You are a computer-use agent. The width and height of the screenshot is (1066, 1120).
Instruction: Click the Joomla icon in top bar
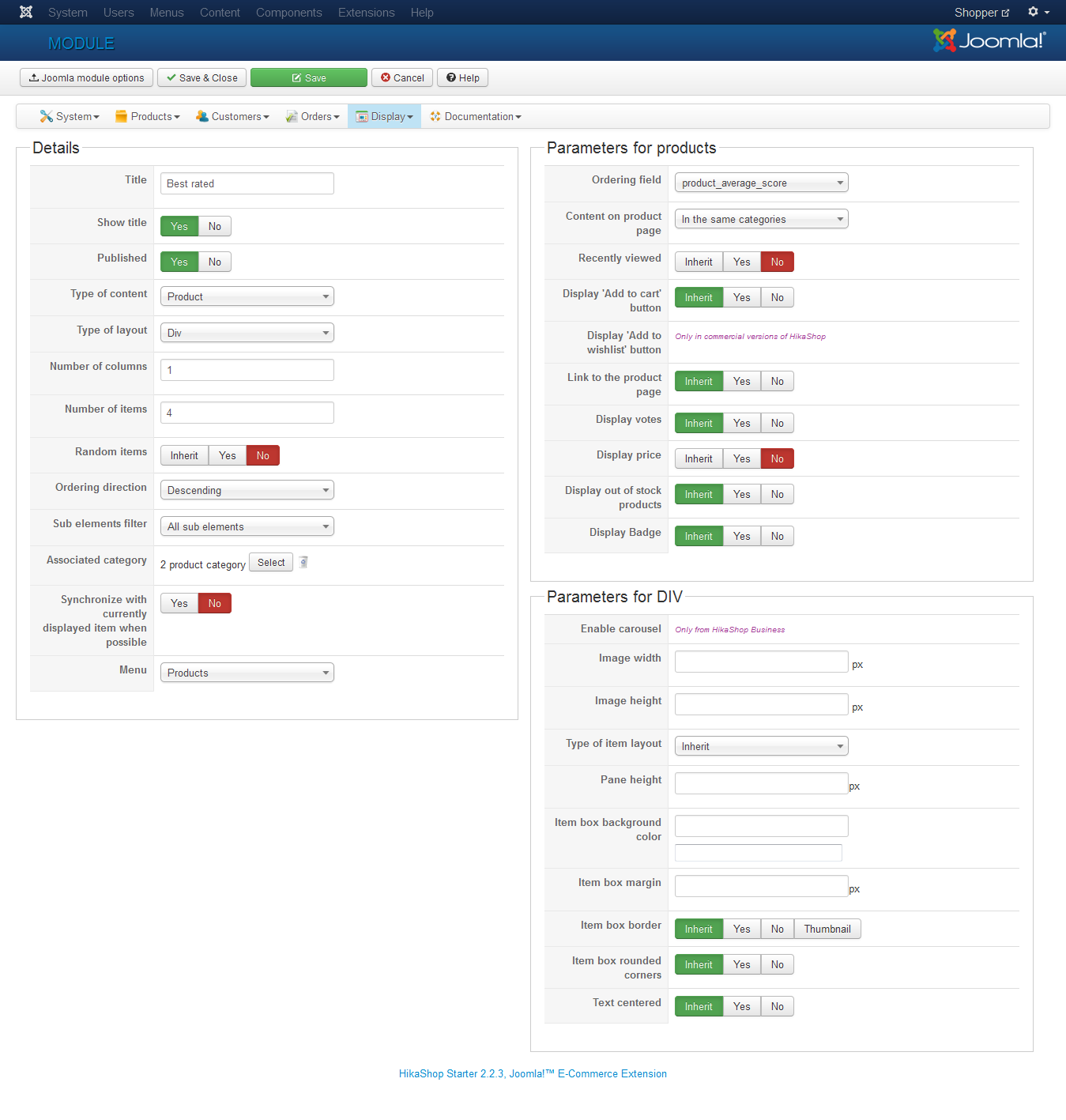pyautogui.click(x=26, y=12)
